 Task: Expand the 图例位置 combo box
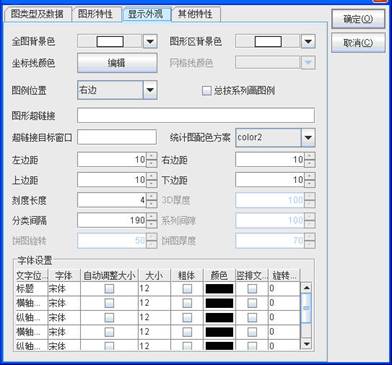(150, 90)
